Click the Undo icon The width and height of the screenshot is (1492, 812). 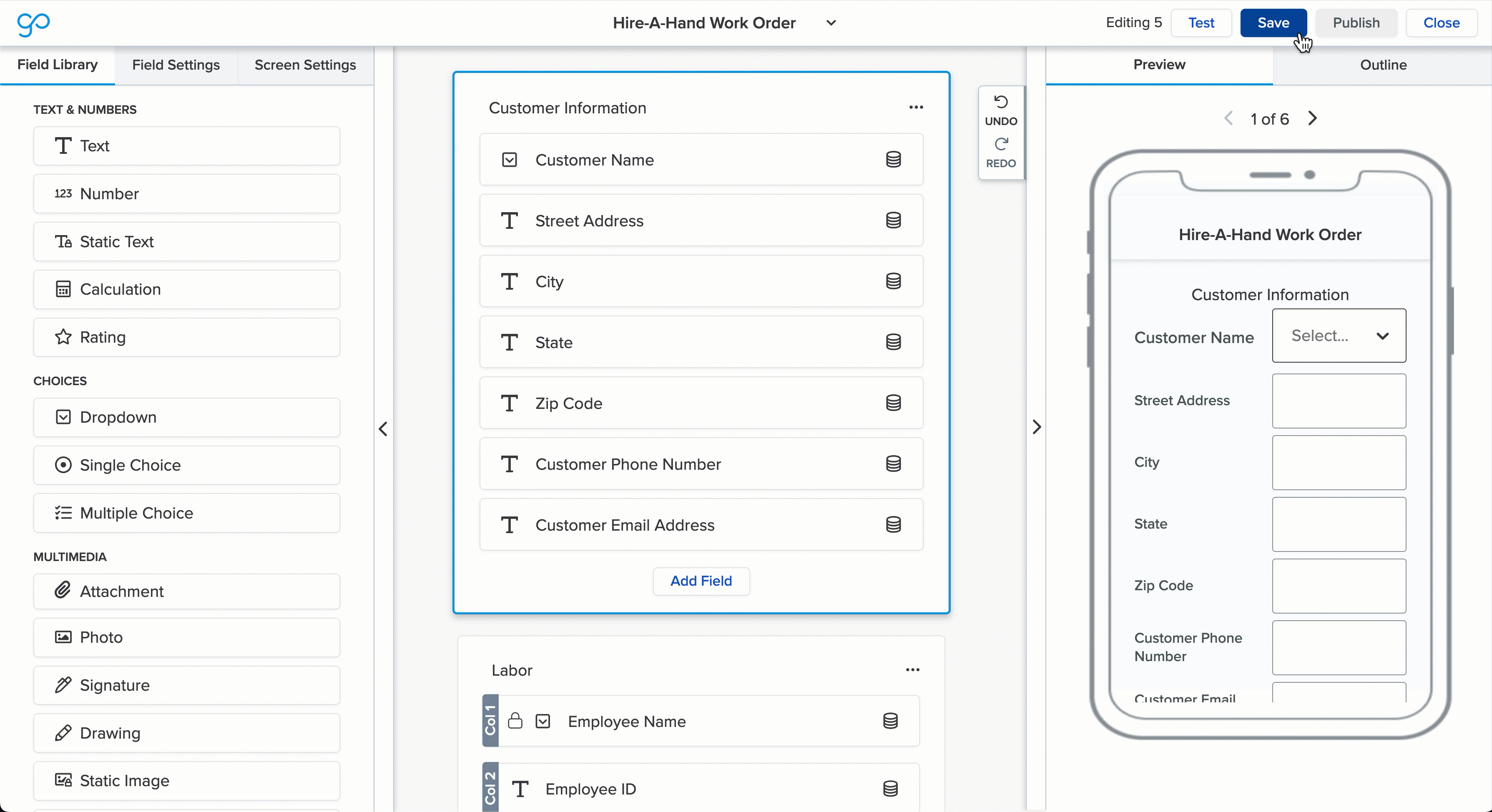click(1001, 103)
